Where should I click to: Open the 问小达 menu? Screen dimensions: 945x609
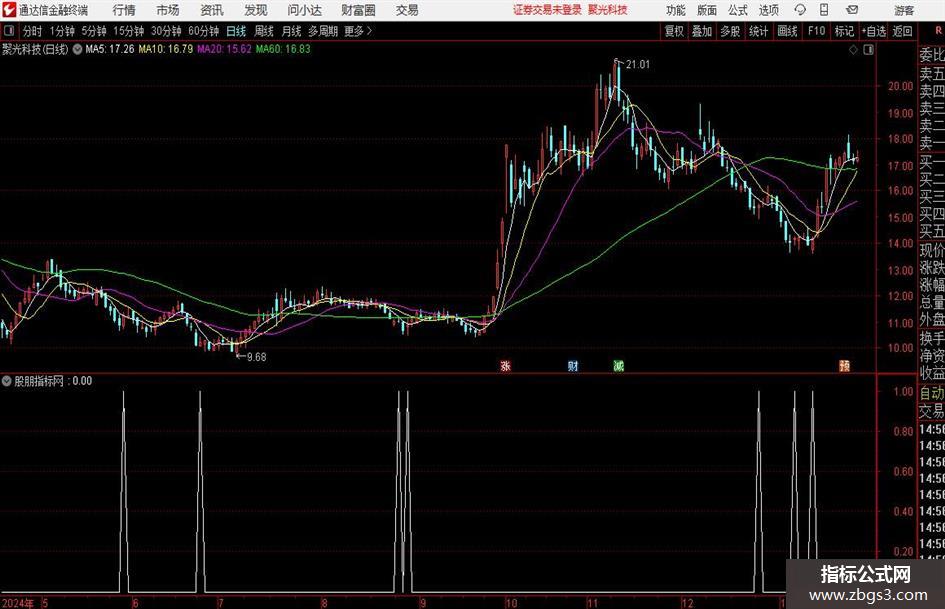pos(305,10)
